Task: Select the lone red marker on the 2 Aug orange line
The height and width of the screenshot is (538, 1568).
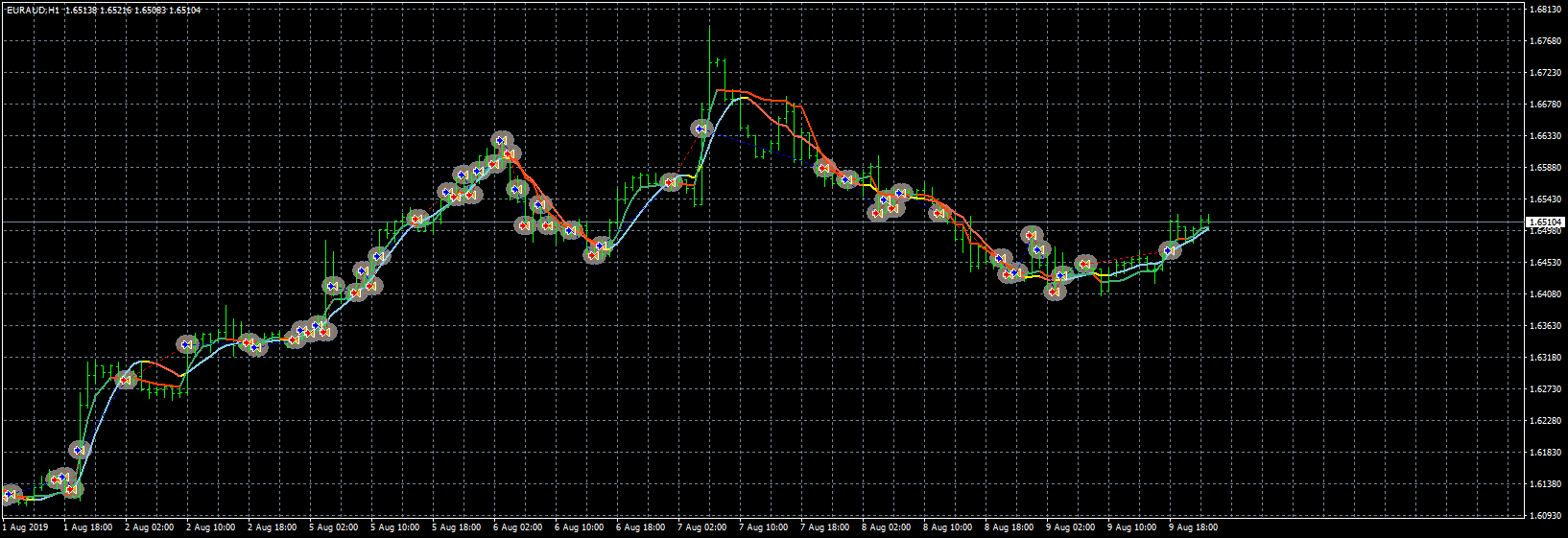Action: coord(125,380)
